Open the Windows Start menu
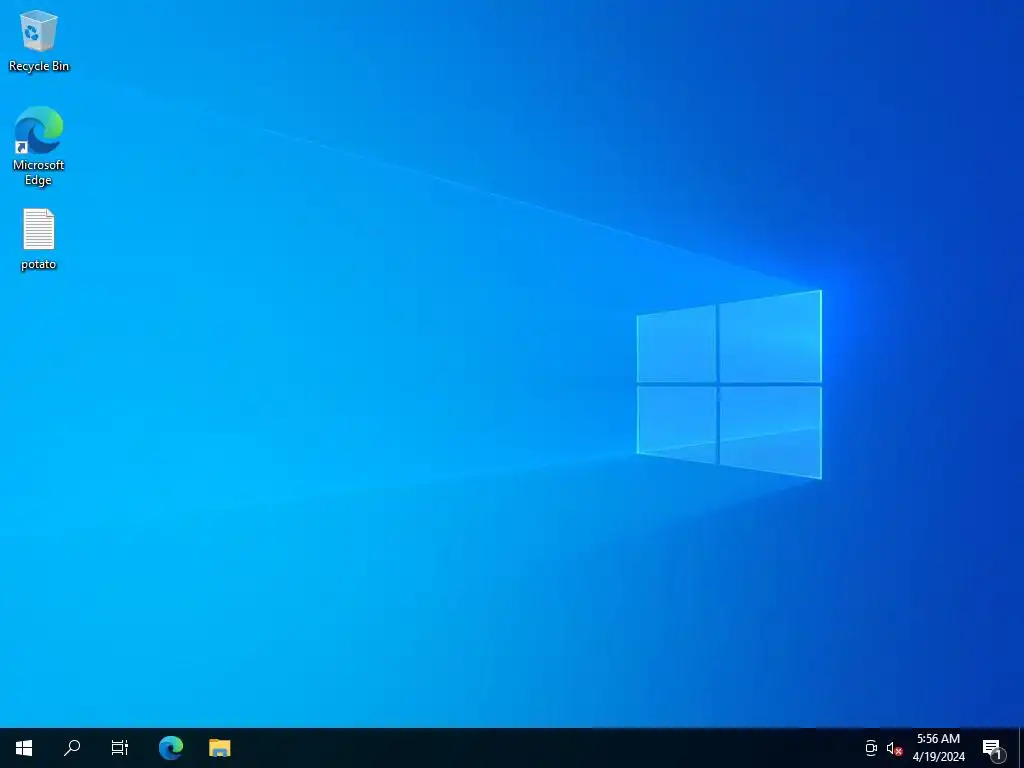 pos(24,748)
